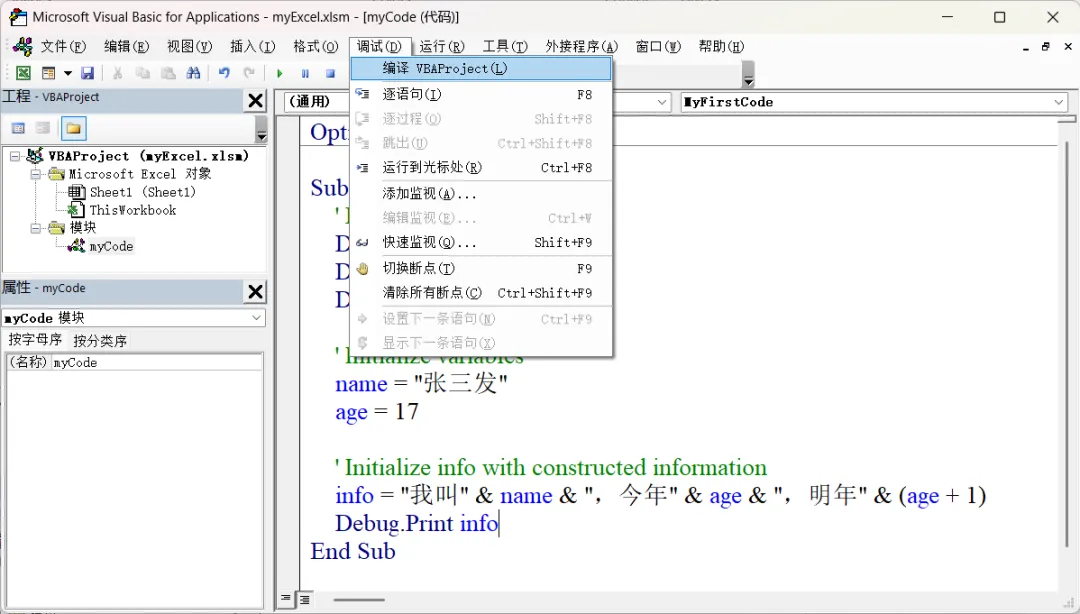Choose 逐语句(I) step into item
This screenshot has width=1080, height=614.
481,94
